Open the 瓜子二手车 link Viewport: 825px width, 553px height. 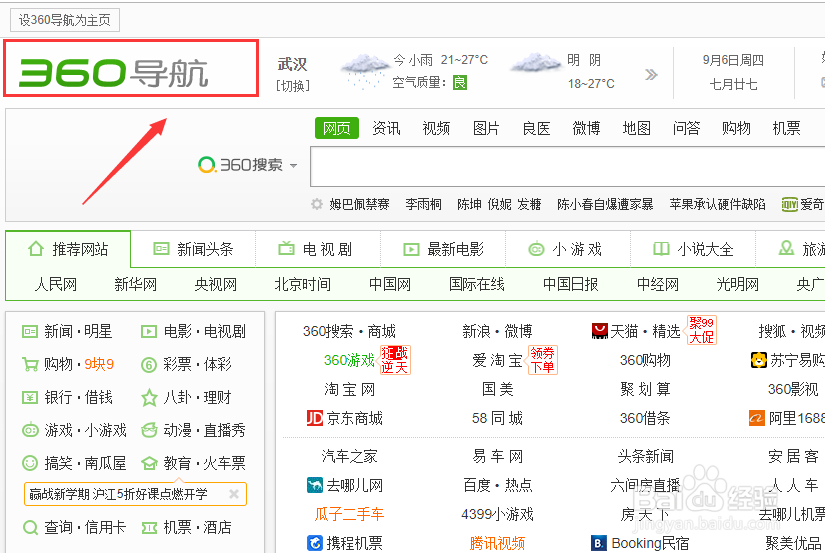point(349,514)
